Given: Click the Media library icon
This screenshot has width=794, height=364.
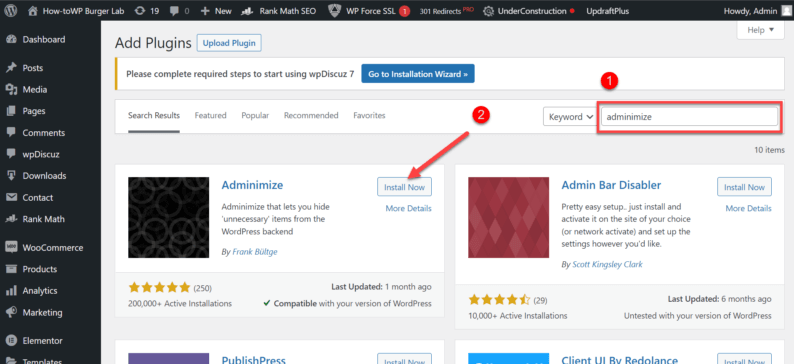Looking at the screenshot, I should point(11,90).
